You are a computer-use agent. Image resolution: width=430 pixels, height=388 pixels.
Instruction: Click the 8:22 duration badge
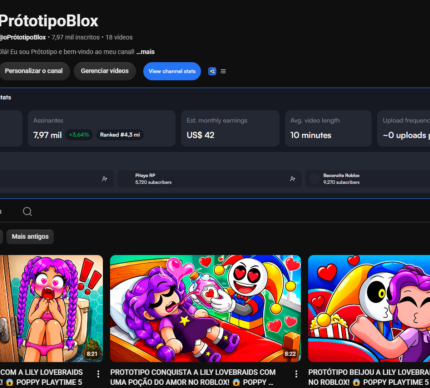click(x=290, y=354)
